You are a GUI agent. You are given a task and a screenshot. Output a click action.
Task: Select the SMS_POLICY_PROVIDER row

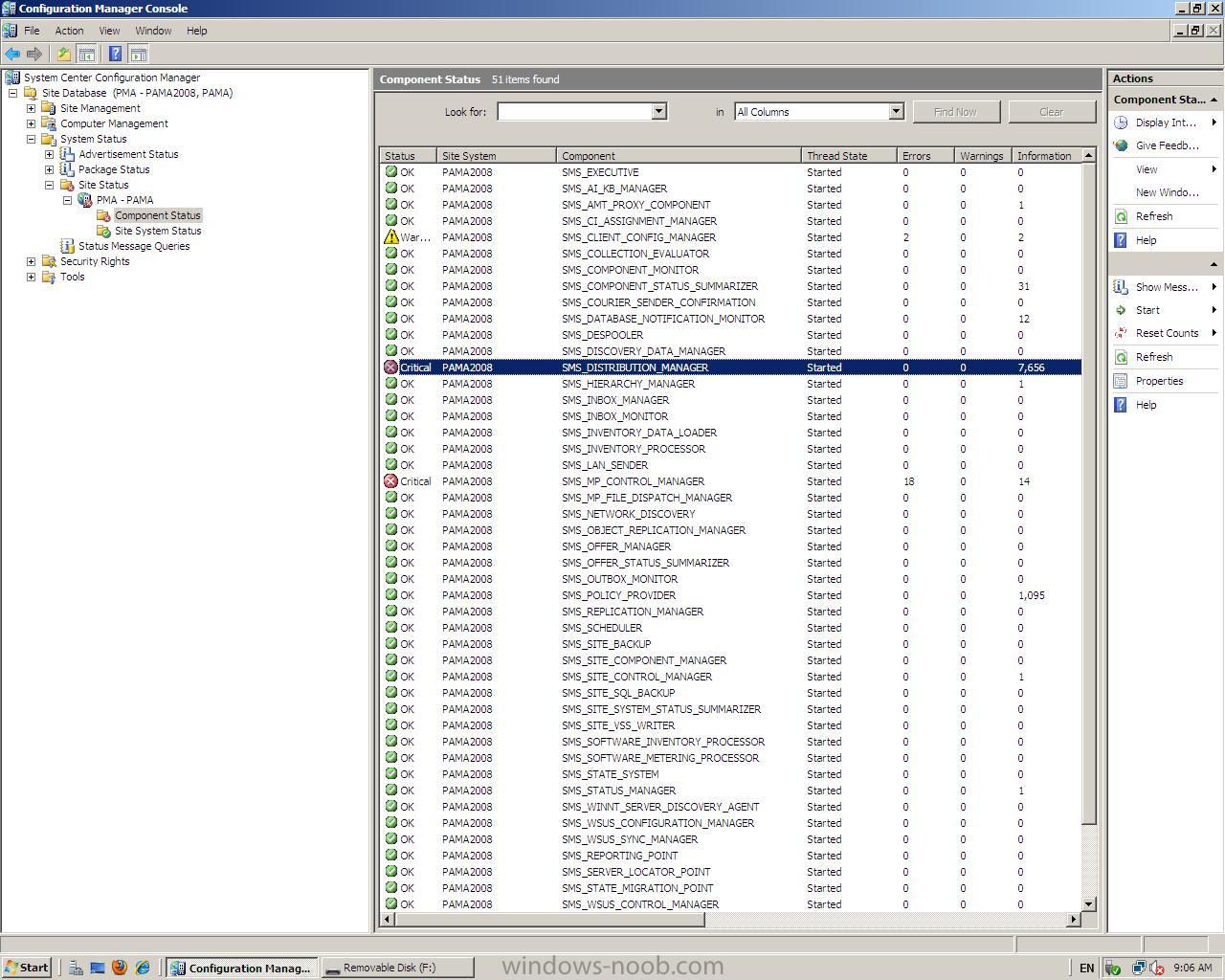731,595
